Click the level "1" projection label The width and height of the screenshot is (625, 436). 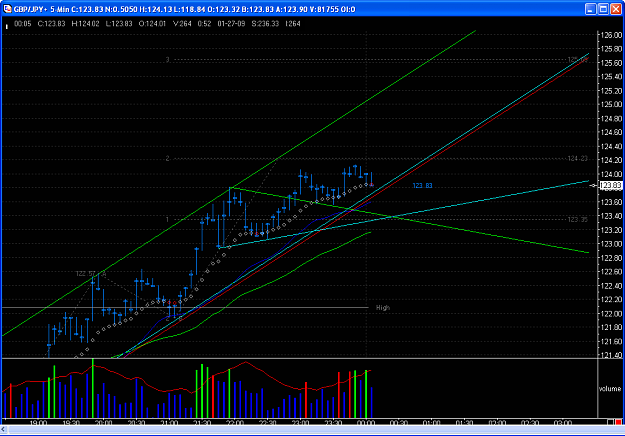tap(167, 220)
